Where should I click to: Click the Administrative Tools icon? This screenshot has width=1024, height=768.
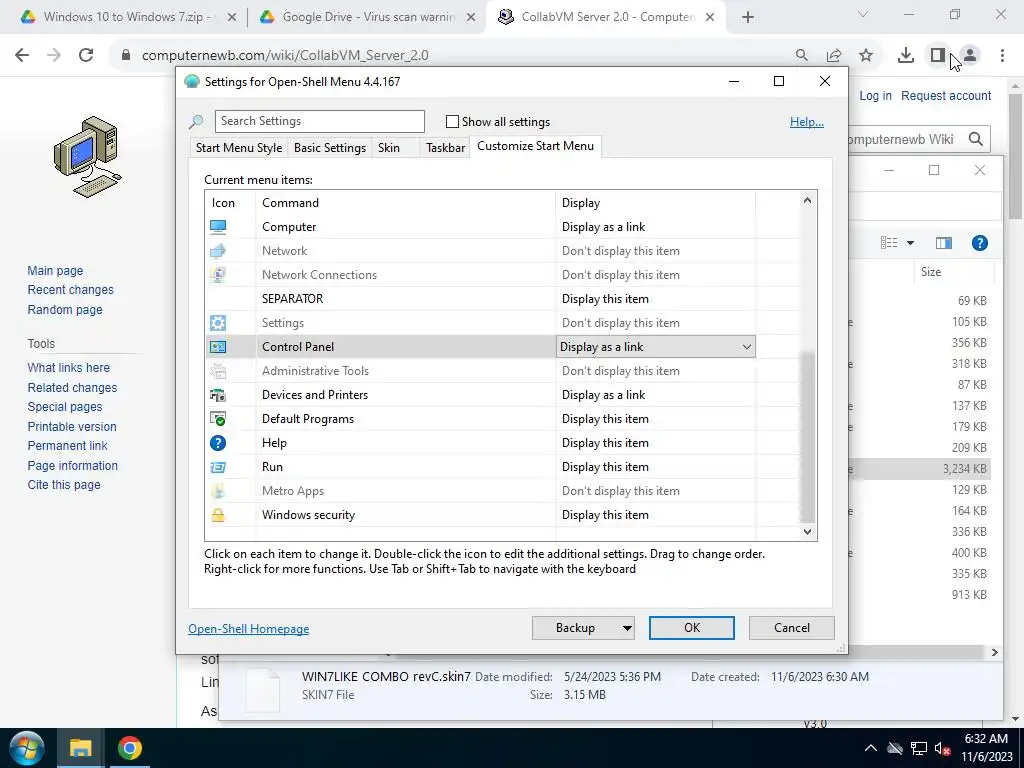(x=217, y=371)
